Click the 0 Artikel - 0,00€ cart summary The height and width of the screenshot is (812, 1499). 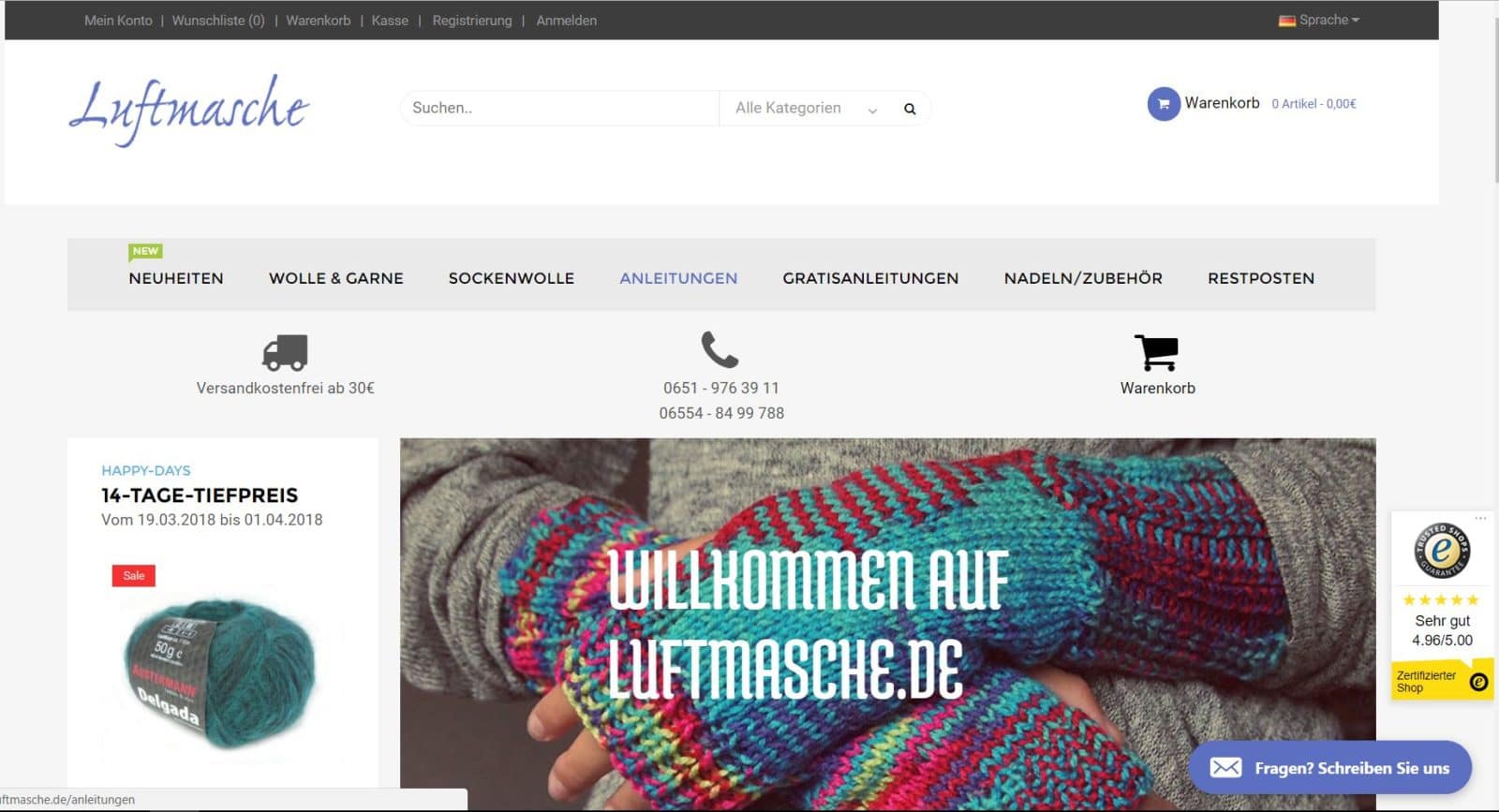[1313, 104]
